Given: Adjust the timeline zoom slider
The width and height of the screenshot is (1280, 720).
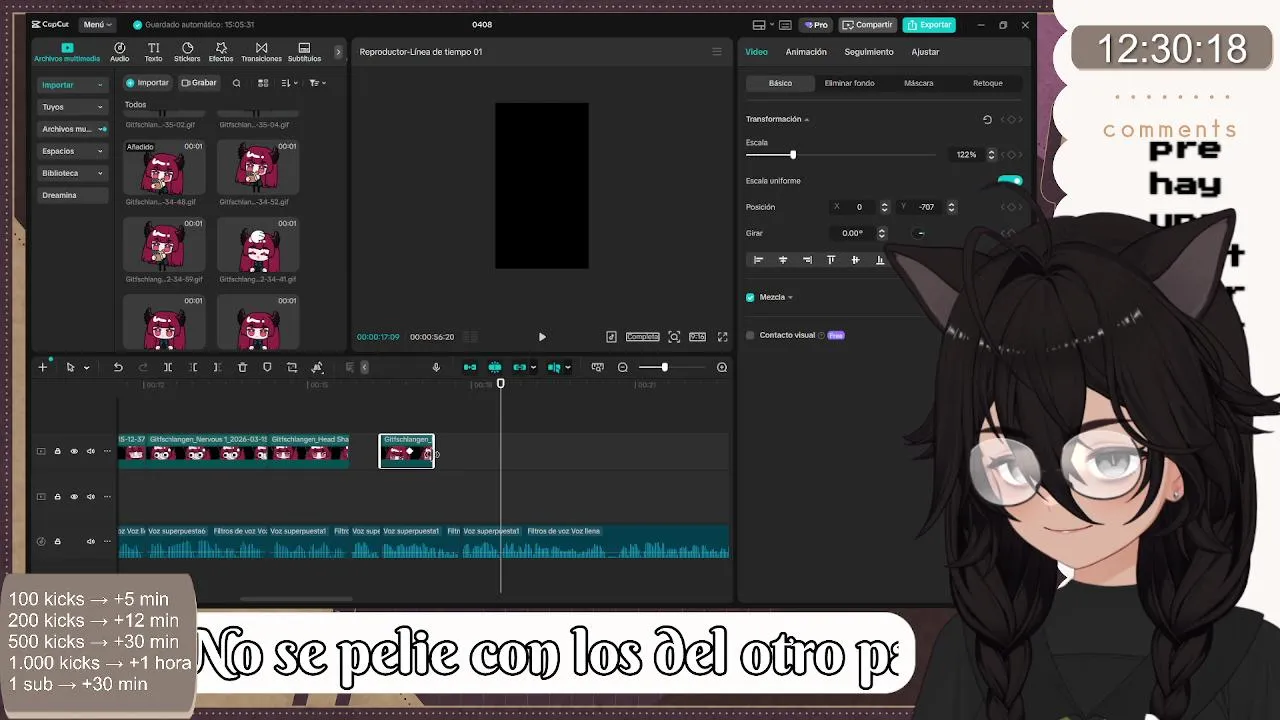Looking at the screenshot, I should pyautogui.click(x=664, y=367).
